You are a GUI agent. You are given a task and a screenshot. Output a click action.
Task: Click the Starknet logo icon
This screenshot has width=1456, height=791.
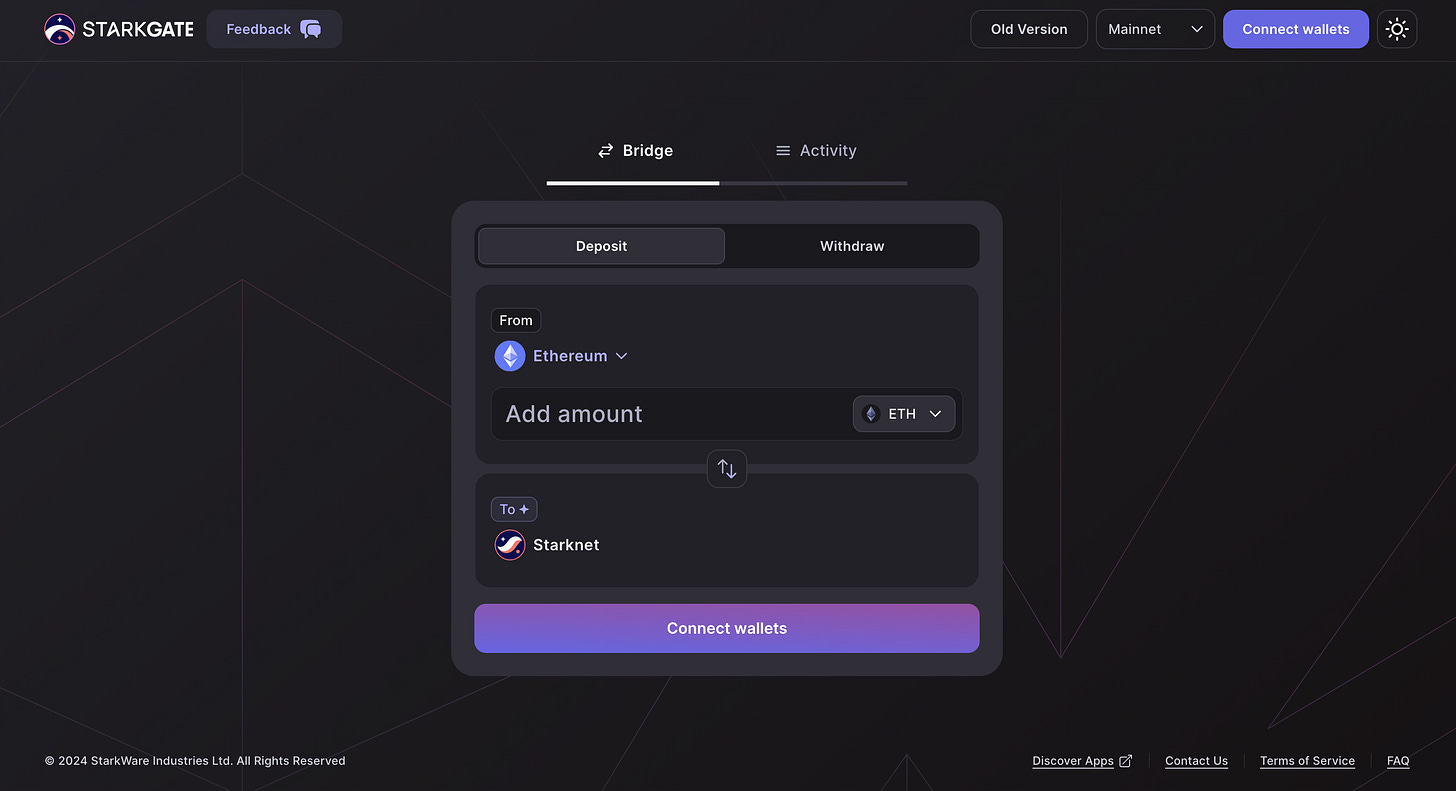510,545
